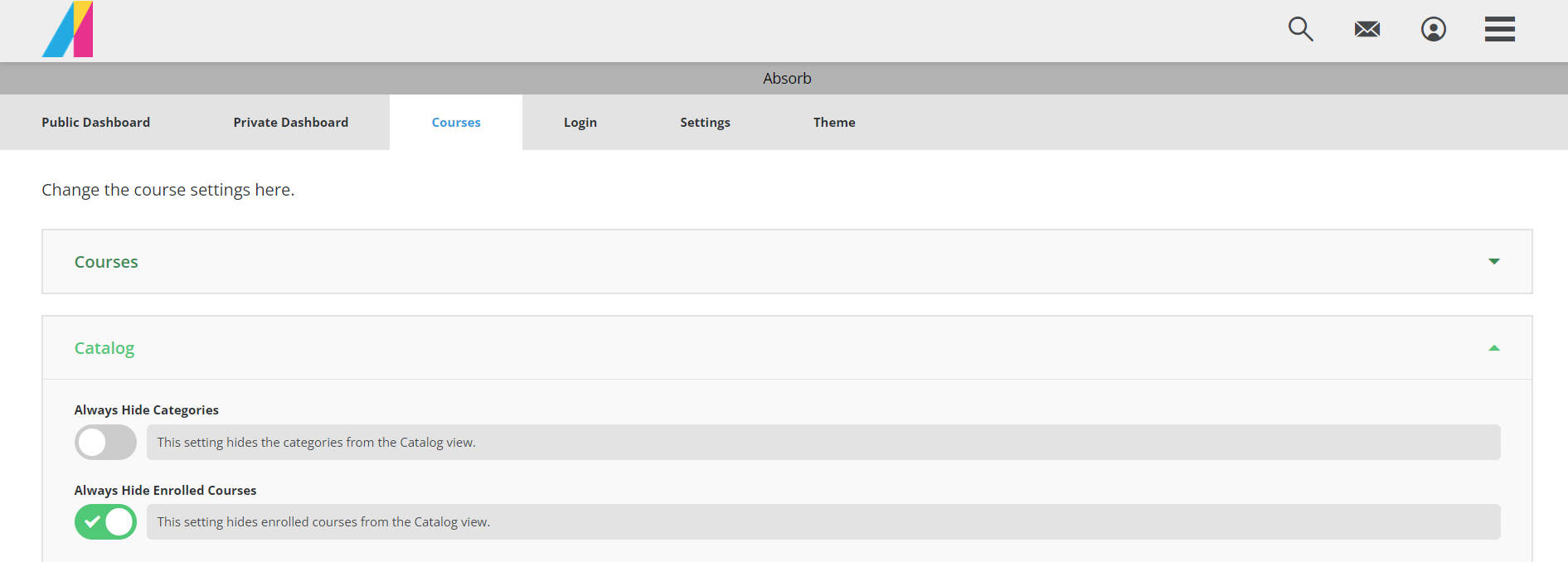1568x562 pixels.
Task: Go to the Login tab
Action: (x=580, y=122)
